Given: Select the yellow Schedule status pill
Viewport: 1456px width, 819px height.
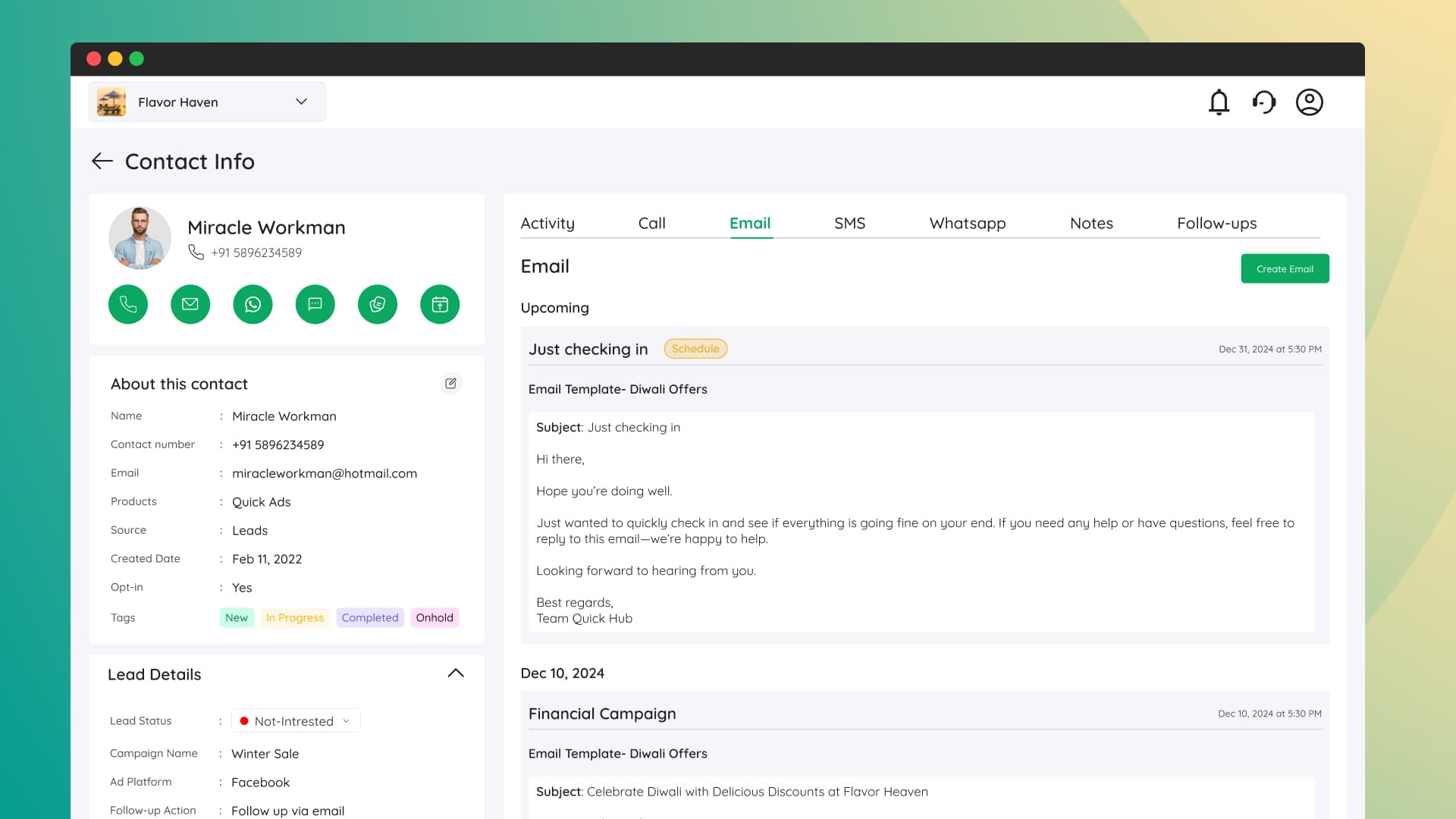Looking at the screenshot, I should click(695, 349).
